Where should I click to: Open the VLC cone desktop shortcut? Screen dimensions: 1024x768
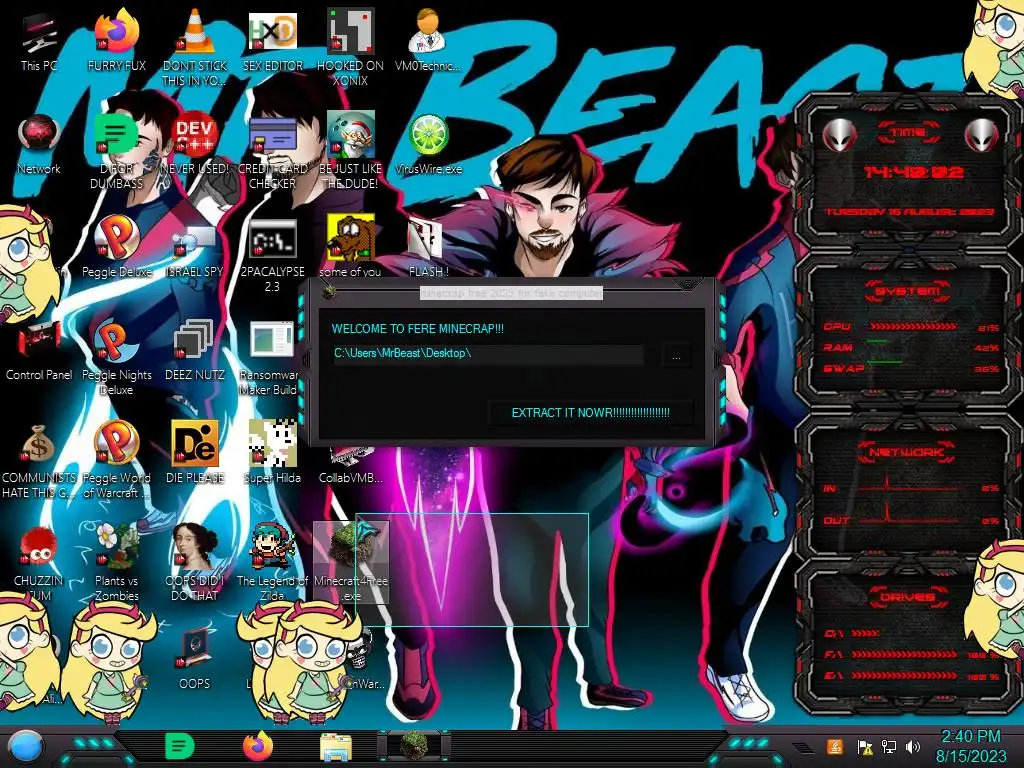[x=195, y=46]
